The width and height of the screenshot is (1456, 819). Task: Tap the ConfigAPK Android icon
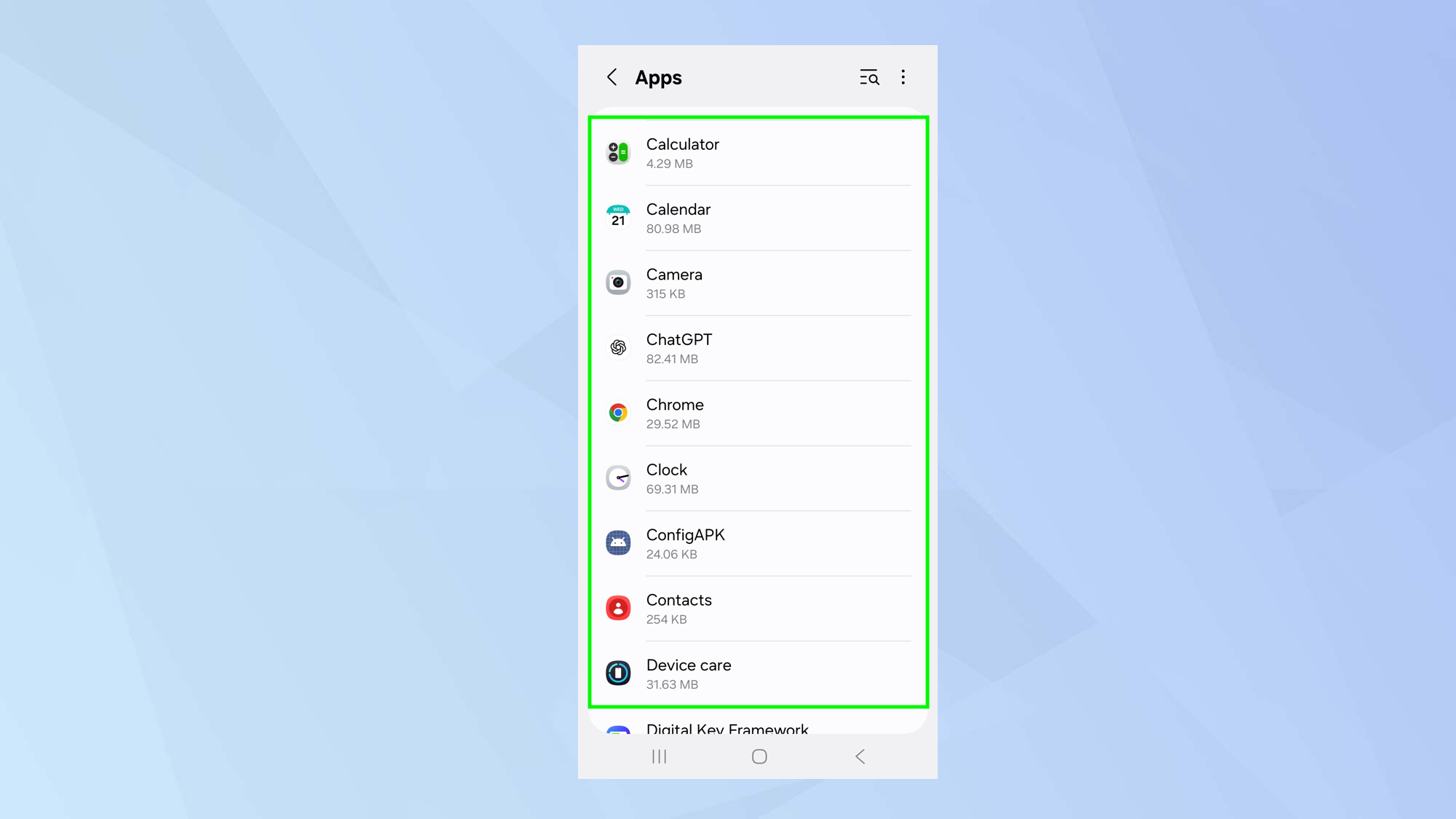pyautogui.click(x=618, y=543)
